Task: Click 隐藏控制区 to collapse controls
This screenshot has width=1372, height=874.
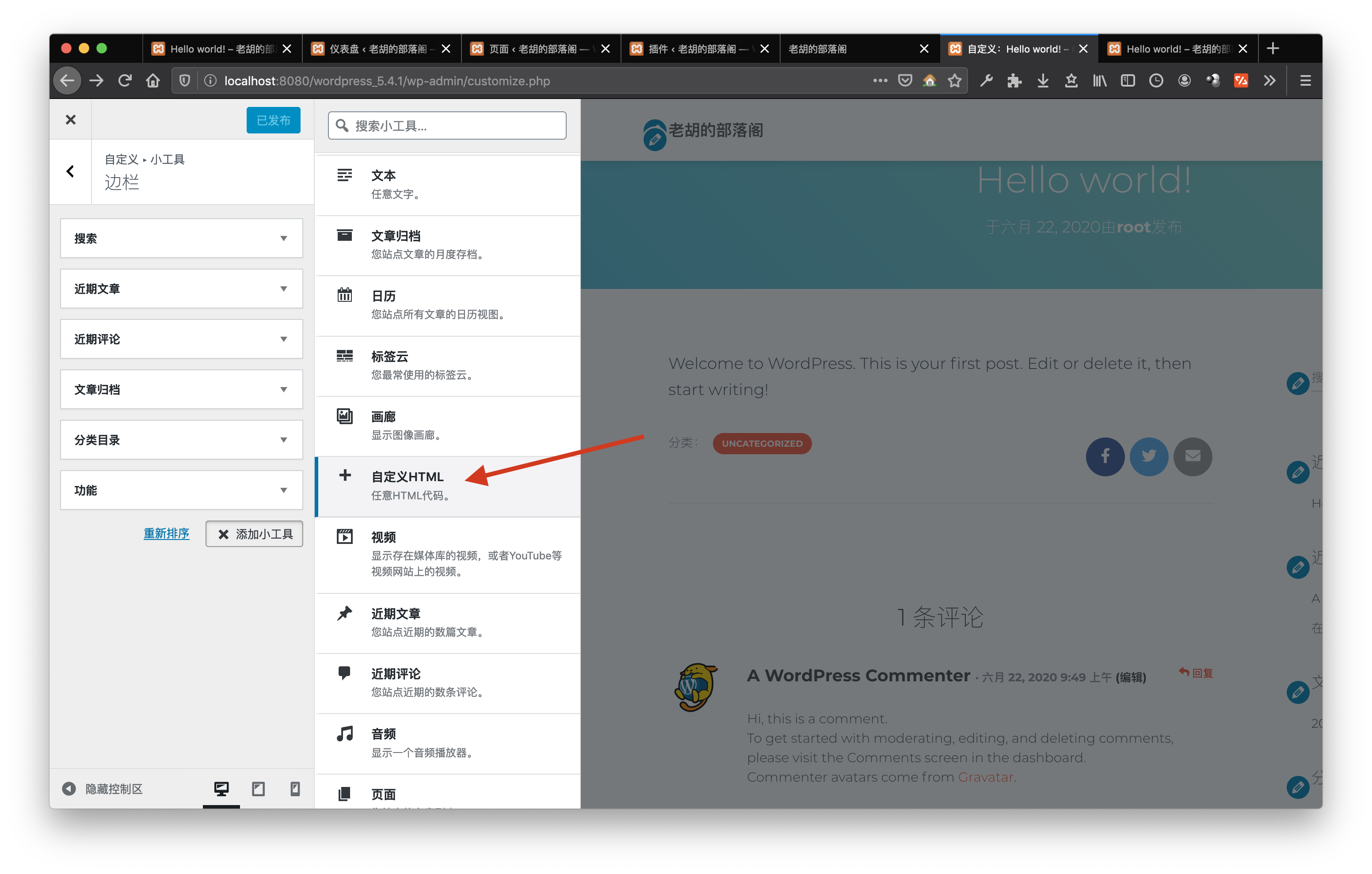Action: point(103,789)
